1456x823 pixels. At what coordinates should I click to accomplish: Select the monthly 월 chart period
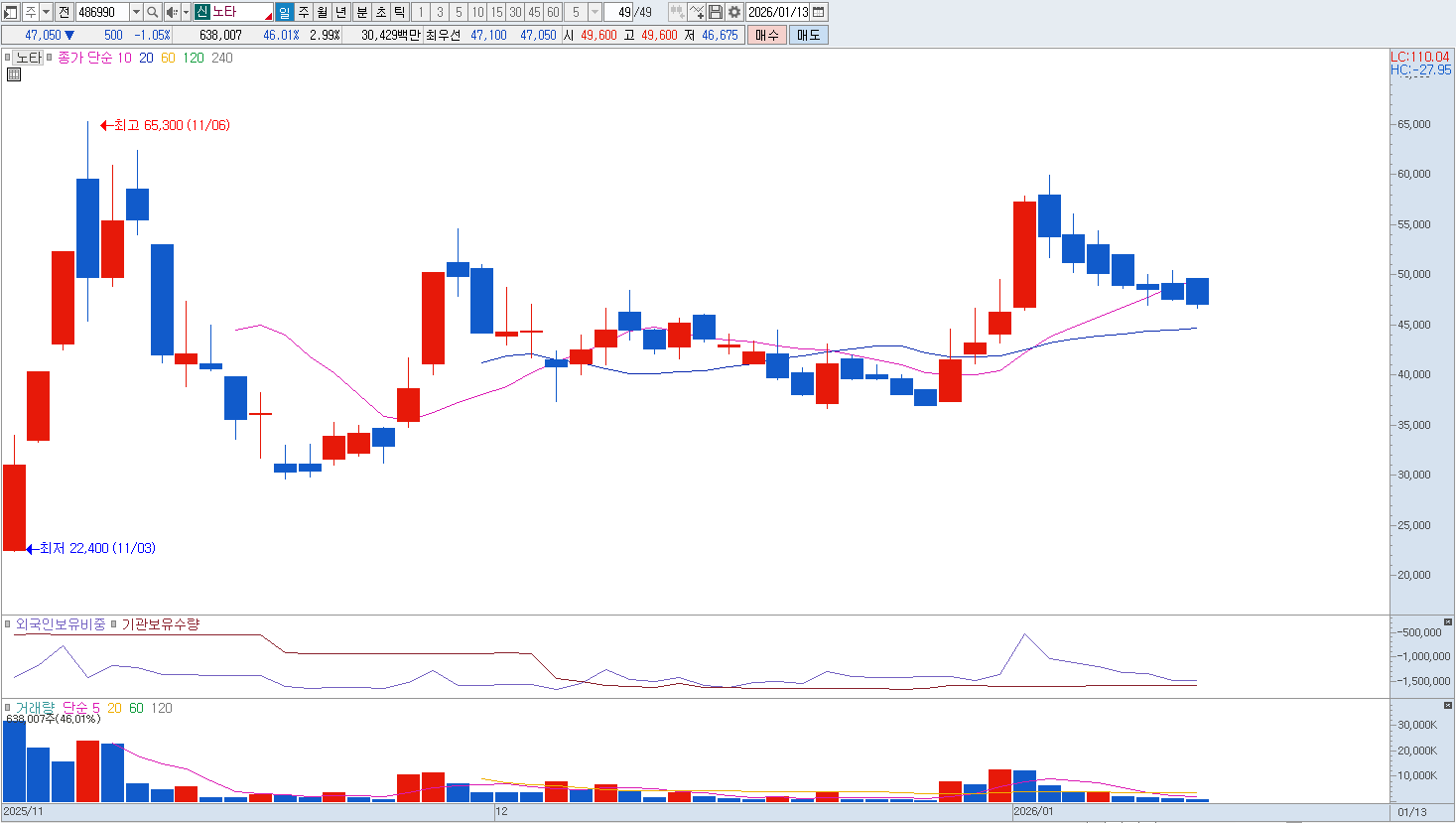[x=323, y=12]
